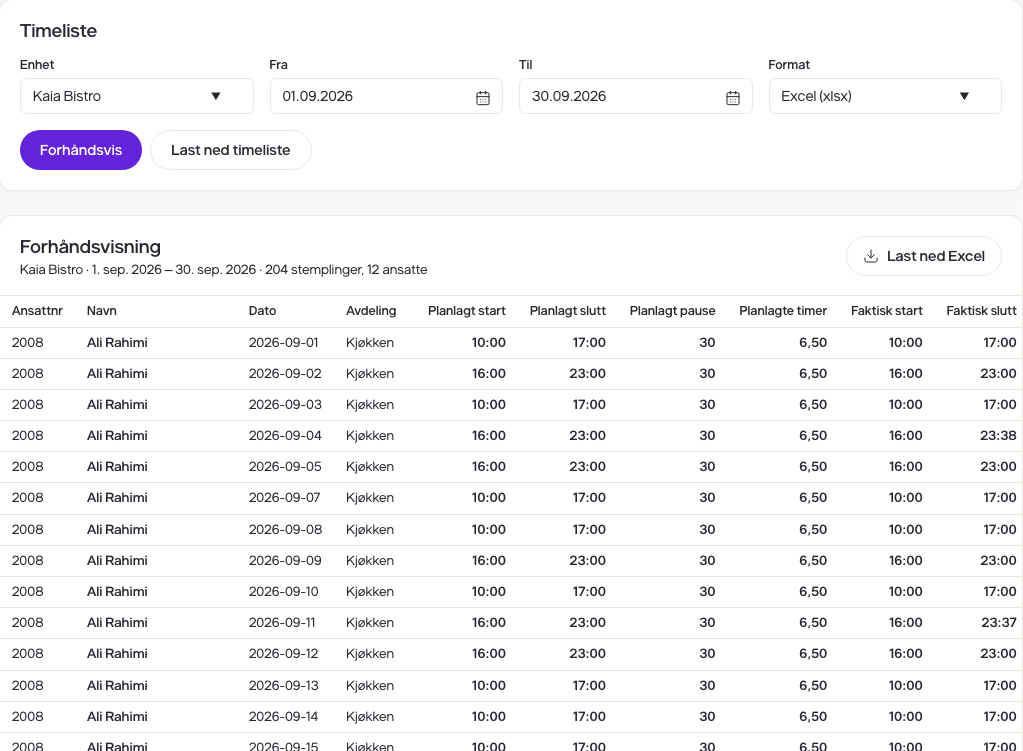
Task: Click Ali Rahimi in the 2026-09-02 row
Action: (117, 373)
